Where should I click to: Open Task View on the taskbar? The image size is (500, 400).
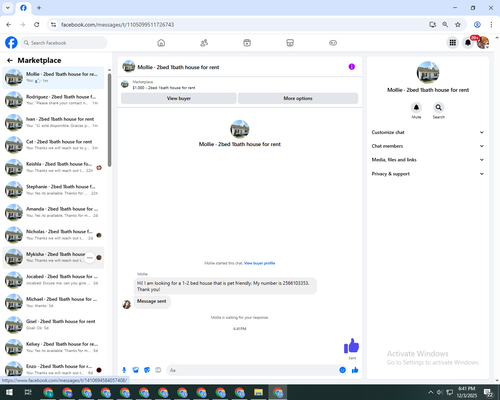click(28, 392)
